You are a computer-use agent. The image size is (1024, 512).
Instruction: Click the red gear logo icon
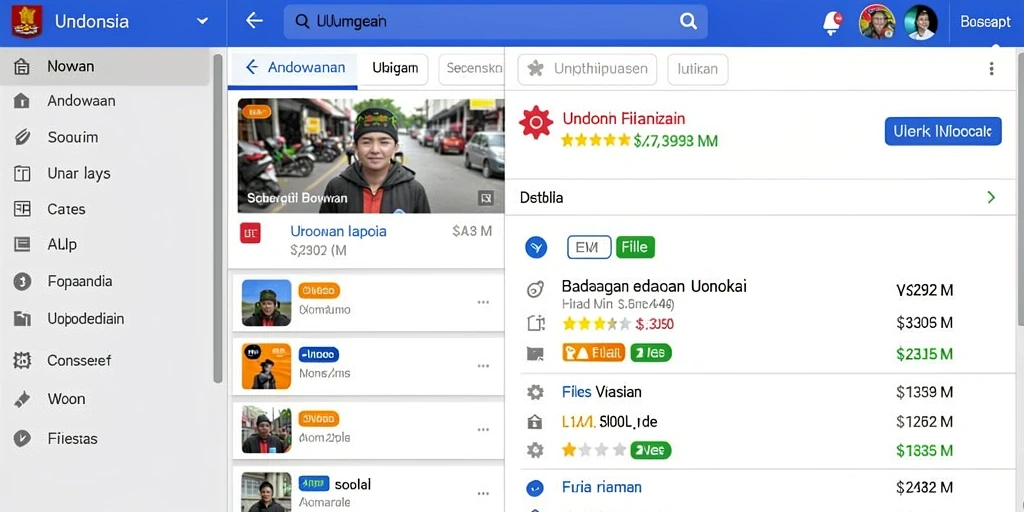point(536,122)
